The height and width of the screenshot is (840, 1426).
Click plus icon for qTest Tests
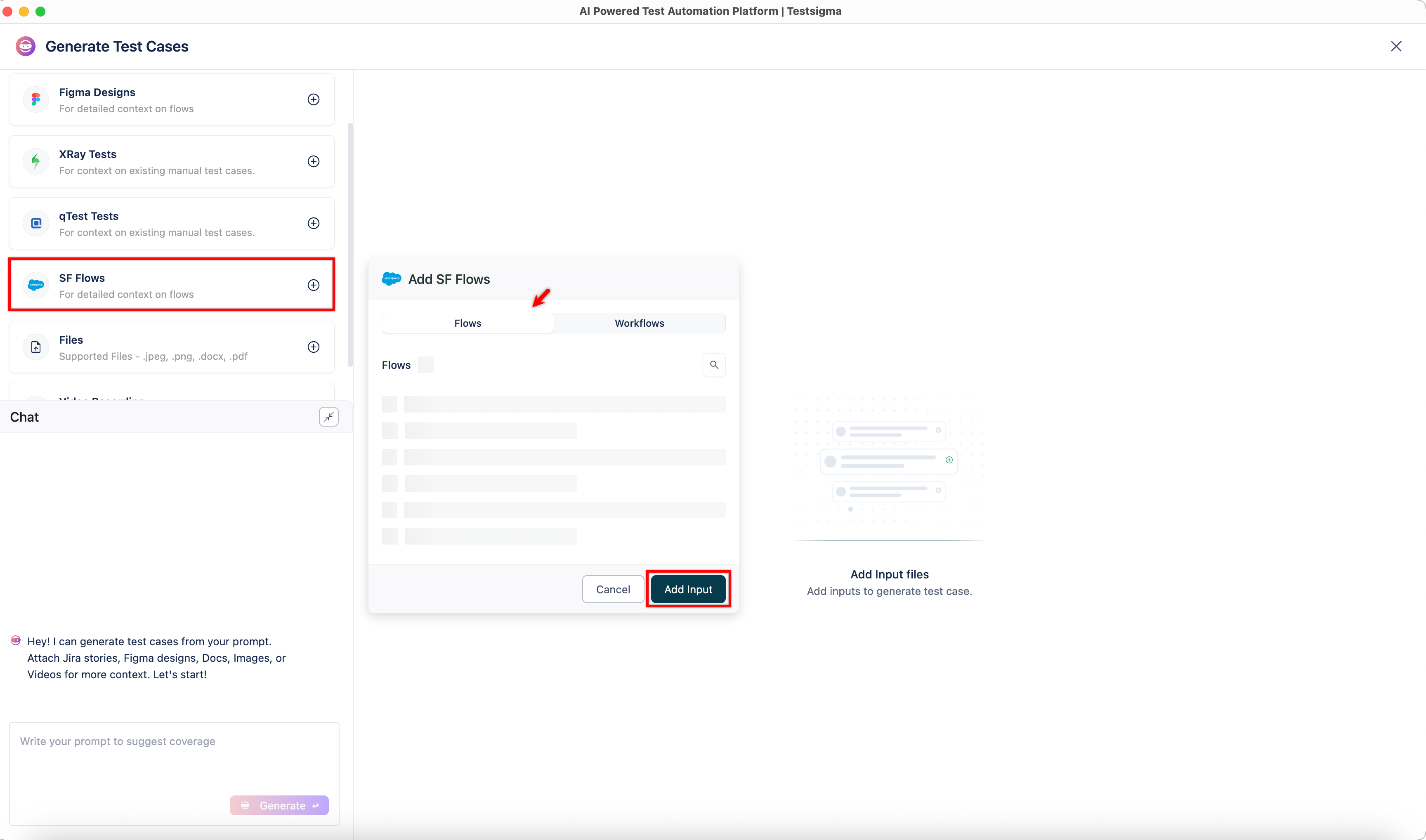tap(313, 223)
